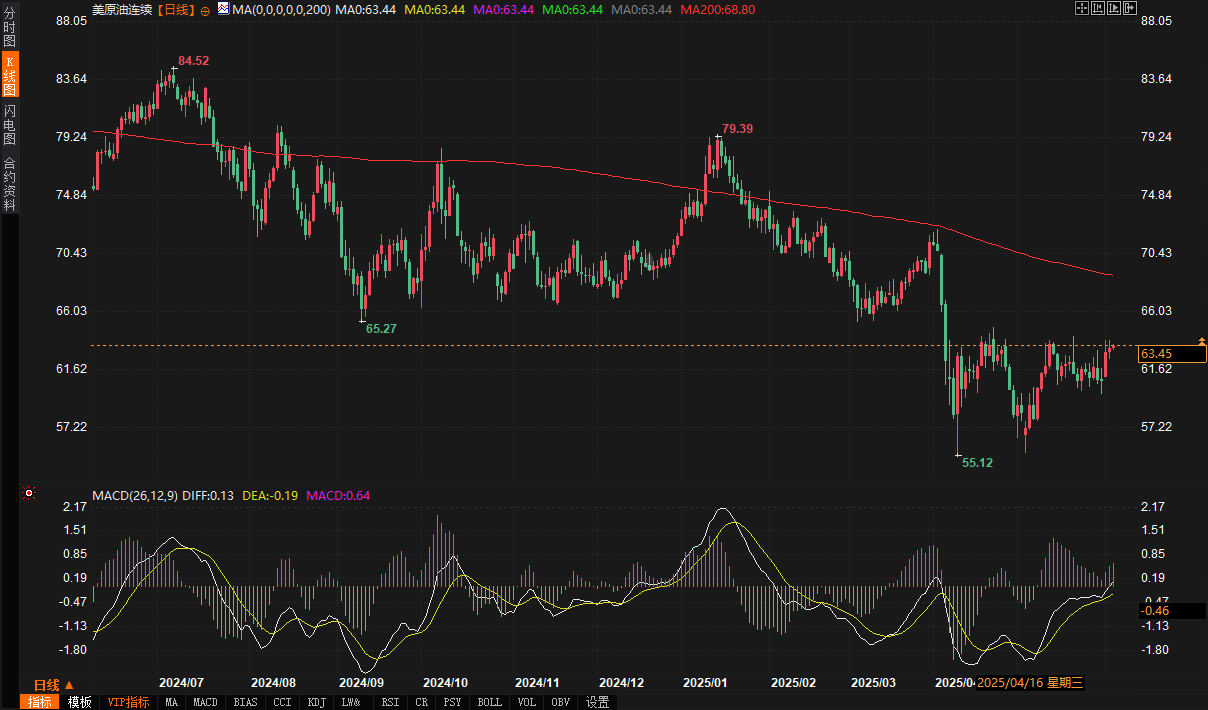Click the 84.52 high price label

[x=194, y=61]
